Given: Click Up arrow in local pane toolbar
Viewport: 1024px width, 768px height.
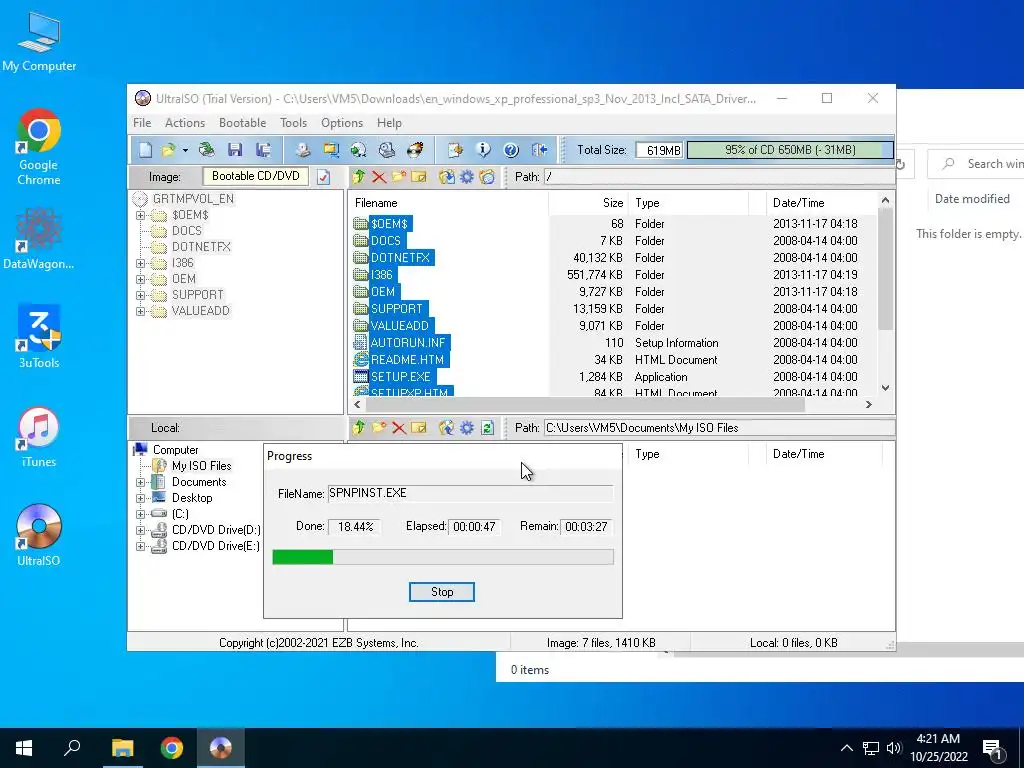Looking at the screenshot, I should [x=359, y=428].
